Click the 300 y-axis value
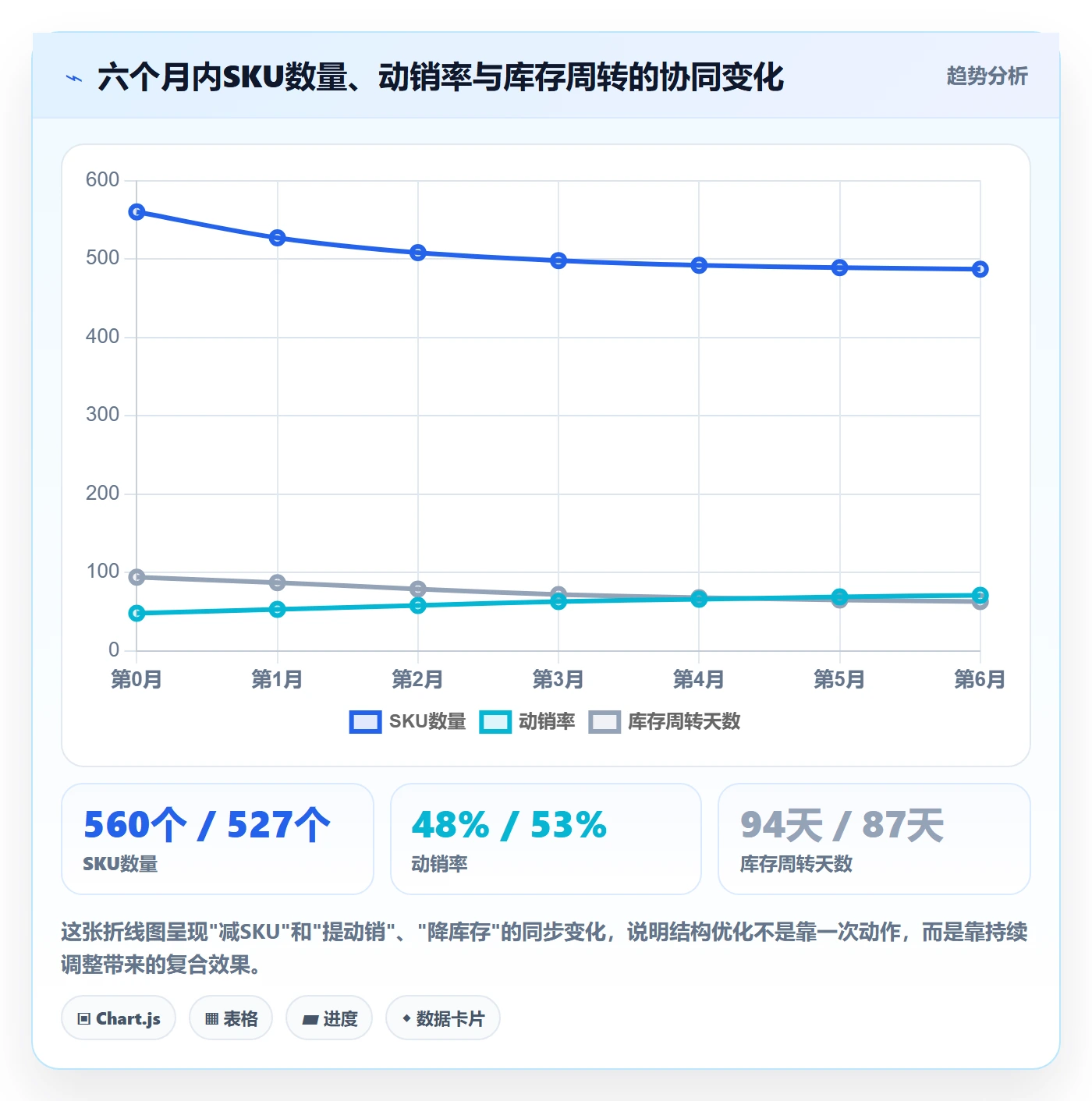The width and height of the screenshot is (1092, 1101). tap(102, 415)
